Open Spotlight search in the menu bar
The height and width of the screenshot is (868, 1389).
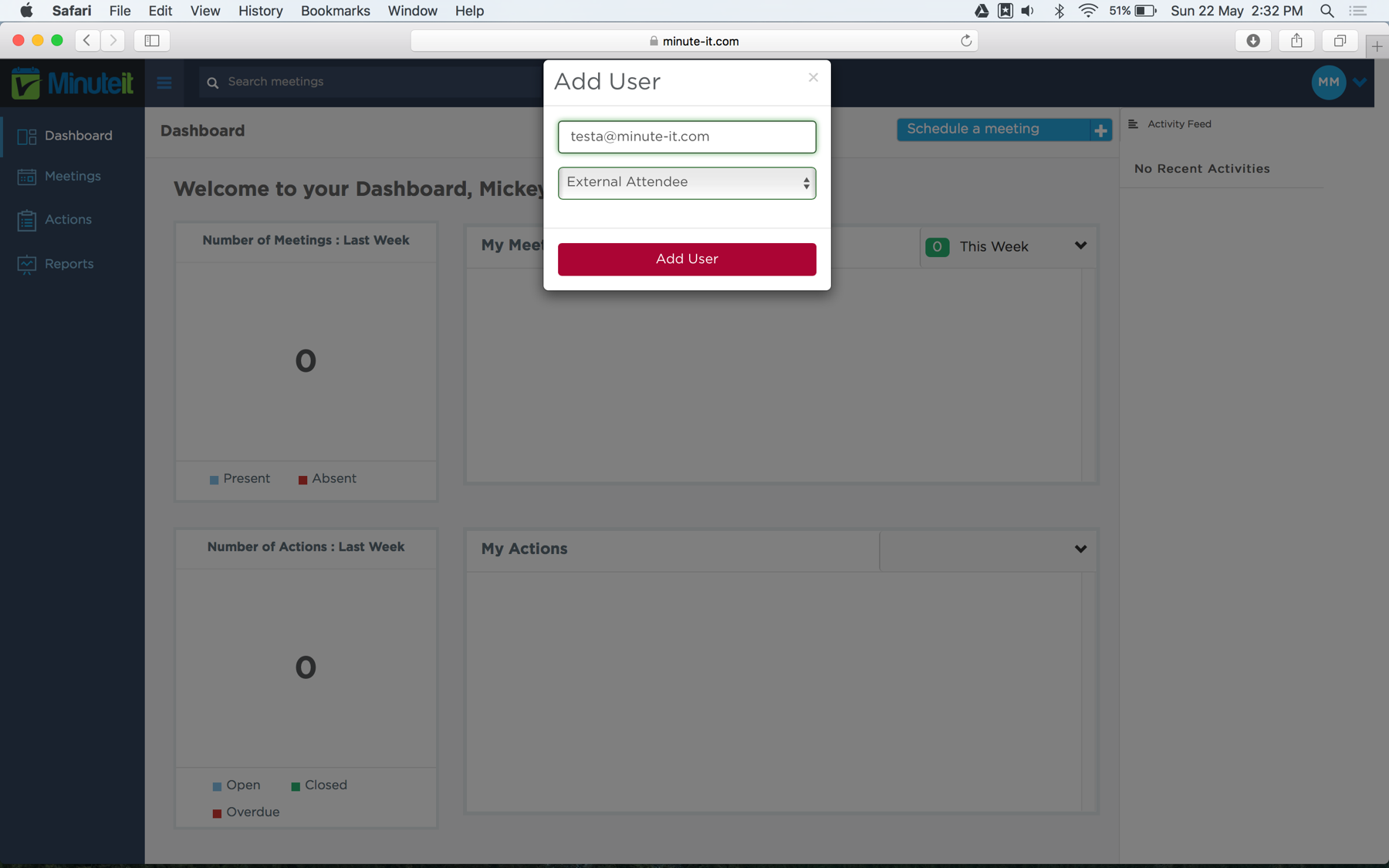1326,11
